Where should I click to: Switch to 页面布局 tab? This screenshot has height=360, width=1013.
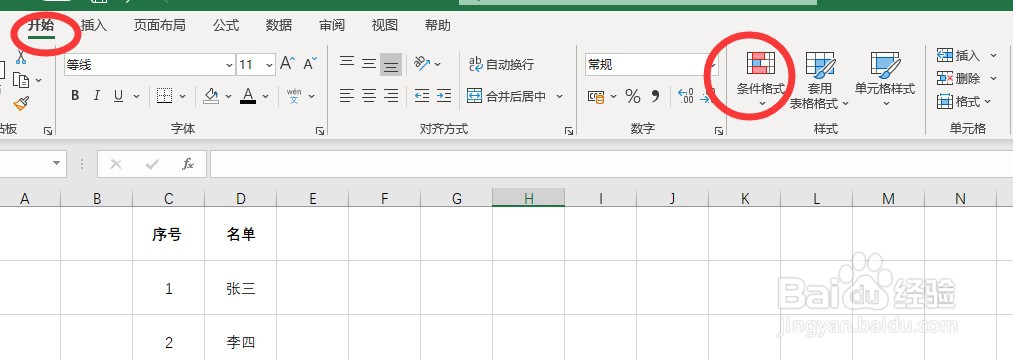(x=160, y=26)
